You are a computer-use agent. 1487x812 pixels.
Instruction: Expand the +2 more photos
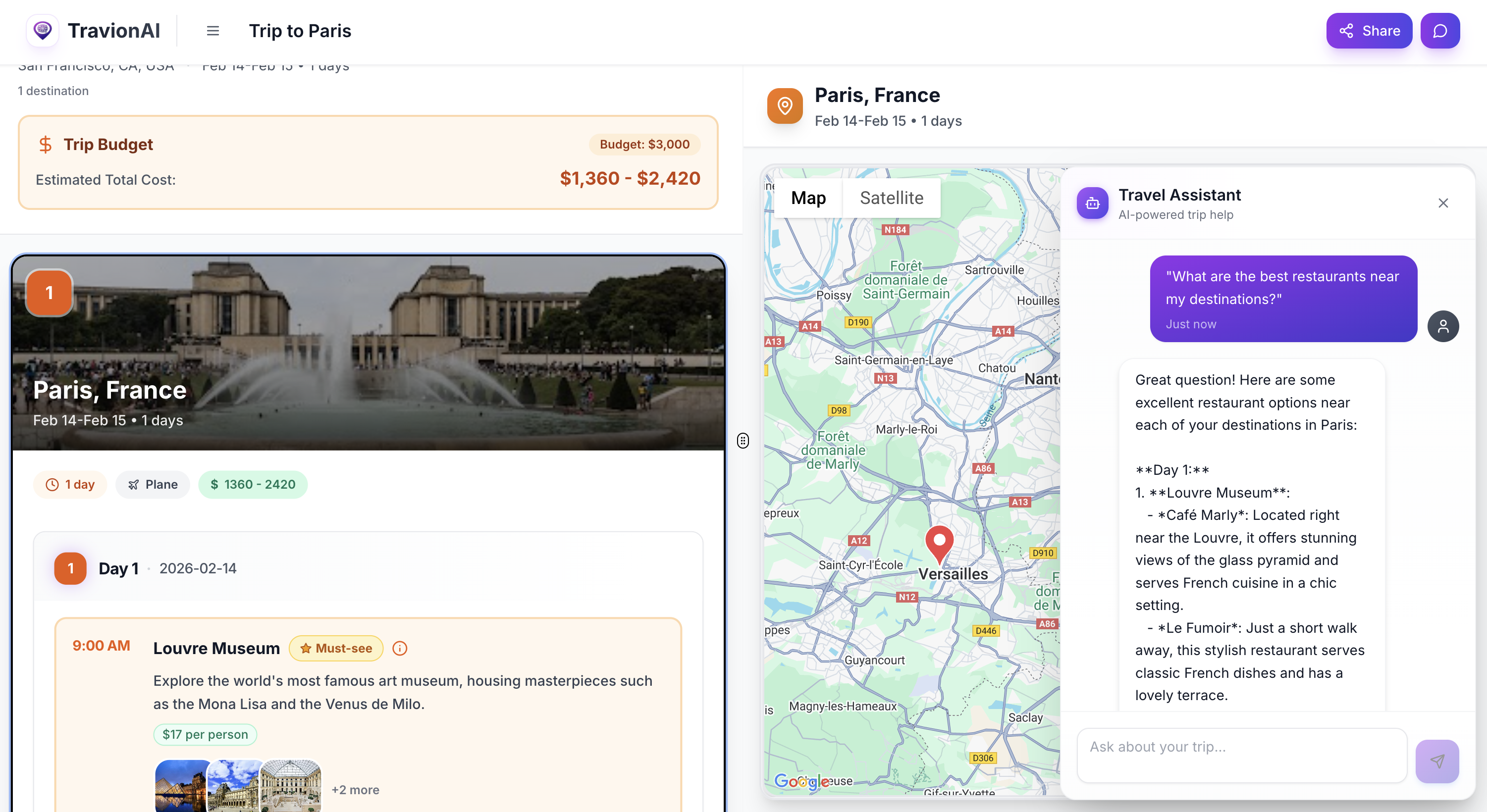(x=355, y=790)
